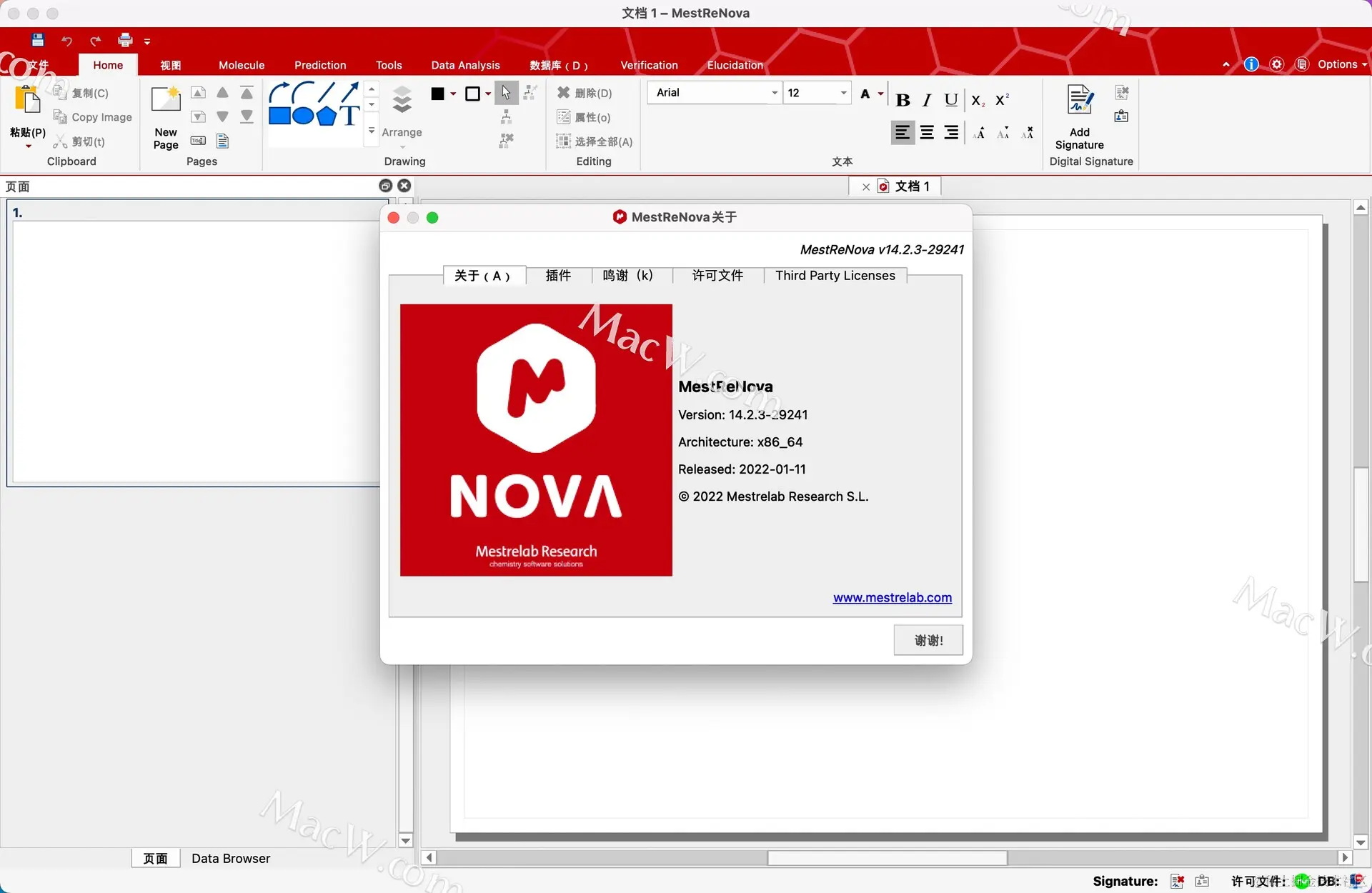Redo the last undone action

pyautogui.click(x=96, y=41)
